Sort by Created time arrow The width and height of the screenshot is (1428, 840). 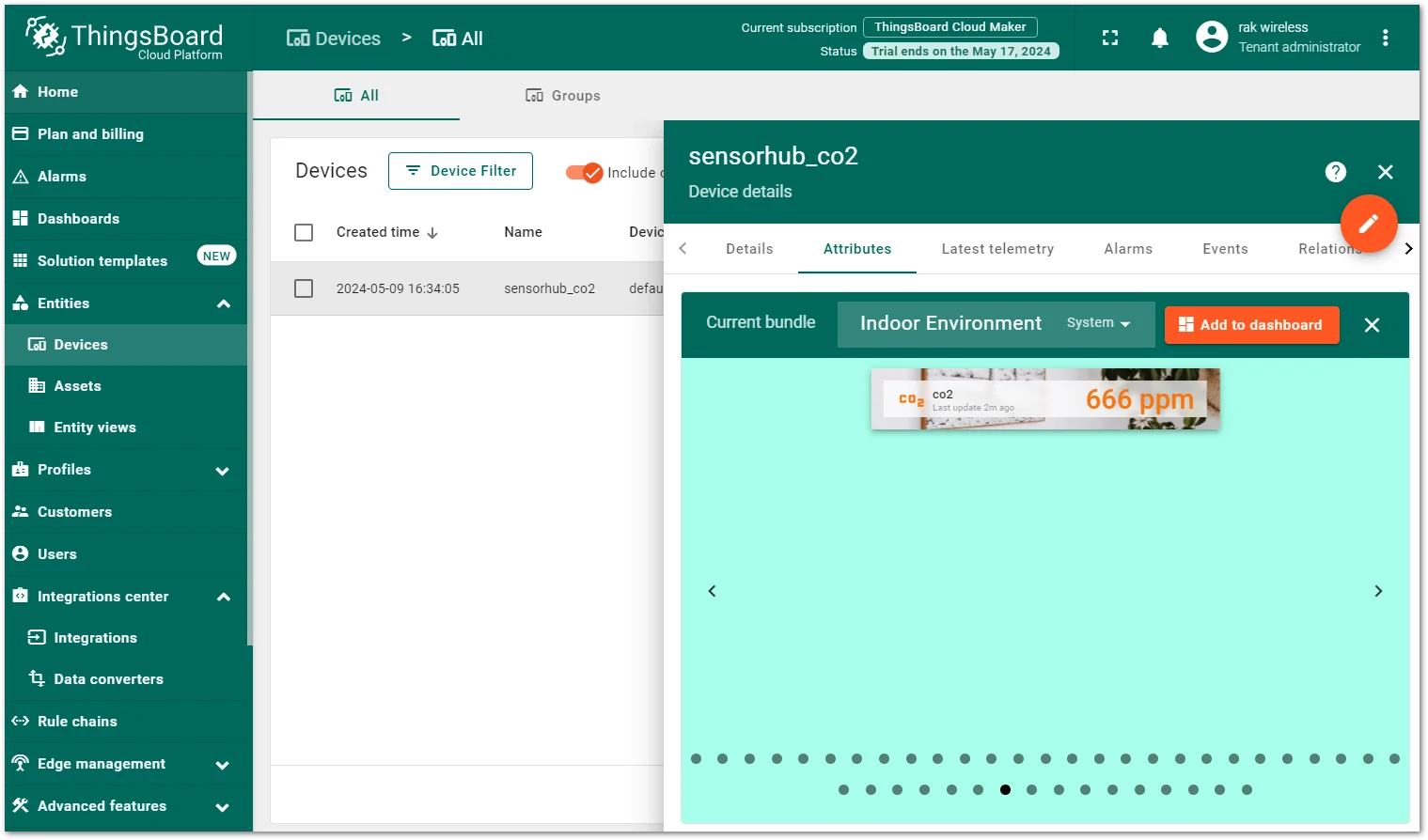coord(432,233)
